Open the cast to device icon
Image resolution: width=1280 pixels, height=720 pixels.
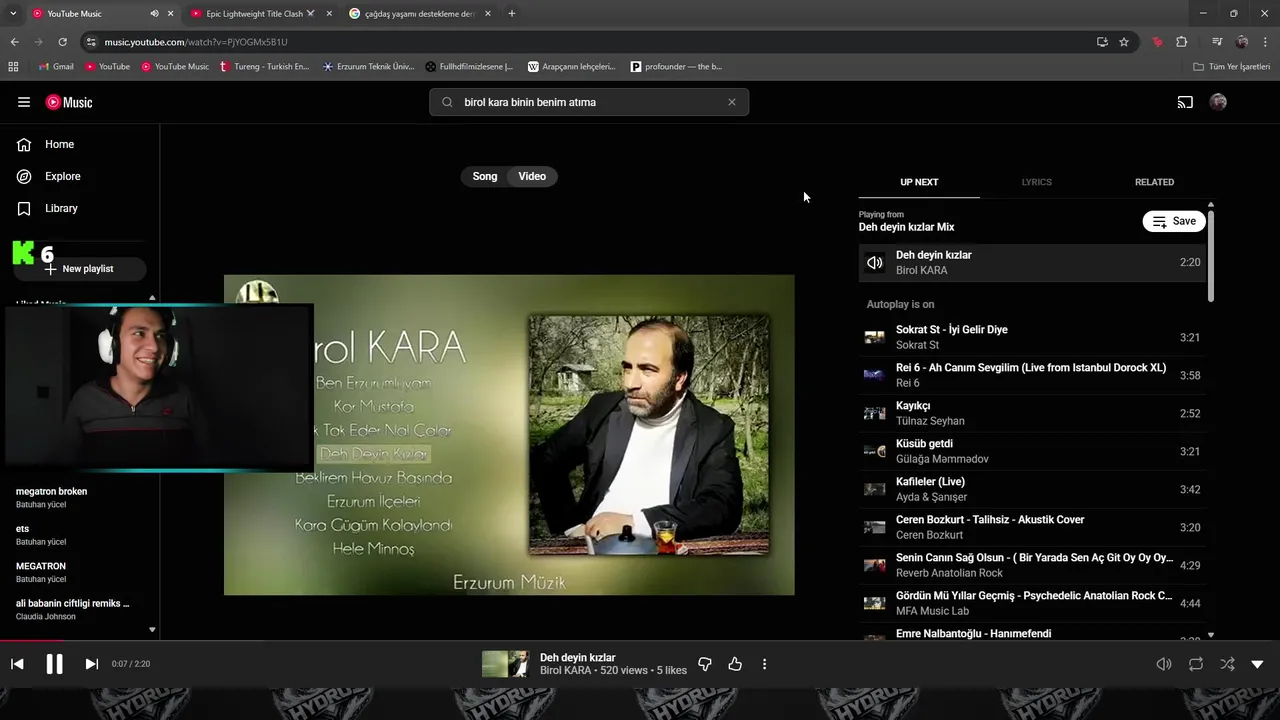pyautogui.click(x=1185, y=102)
